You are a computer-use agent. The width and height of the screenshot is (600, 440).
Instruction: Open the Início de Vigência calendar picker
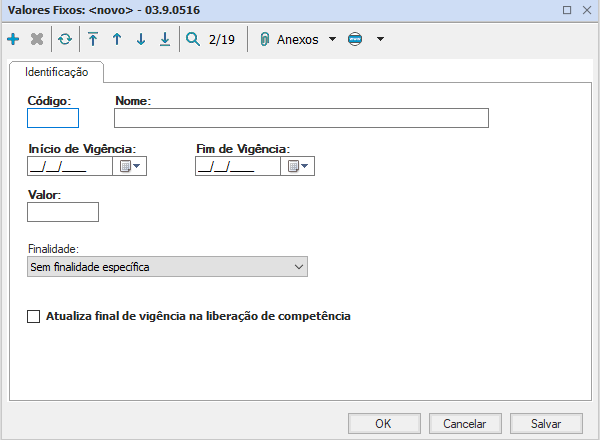point(130,167)
